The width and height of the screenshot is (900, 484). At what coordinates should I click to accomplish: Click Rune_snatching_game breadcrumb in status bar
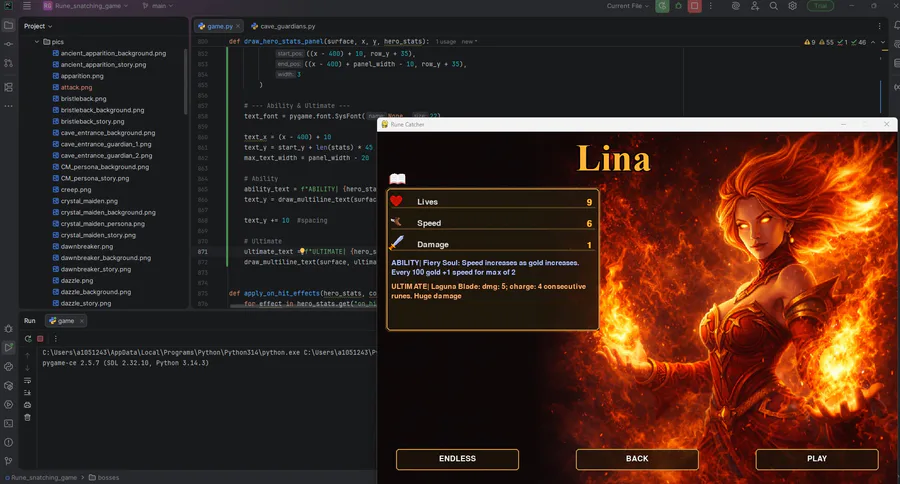click(40, 478)
